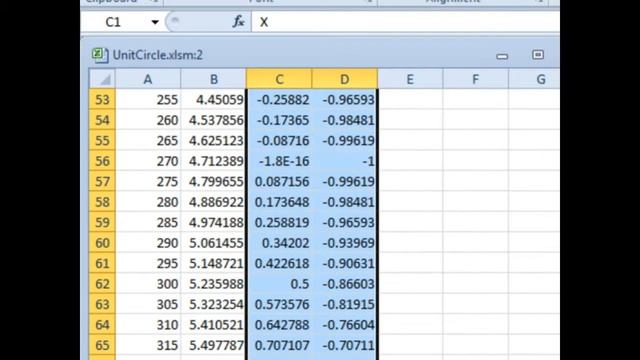The image size is (640, 360).
Task: Select row 60 header
Action: pyautogui.click(x=102, y=243)
